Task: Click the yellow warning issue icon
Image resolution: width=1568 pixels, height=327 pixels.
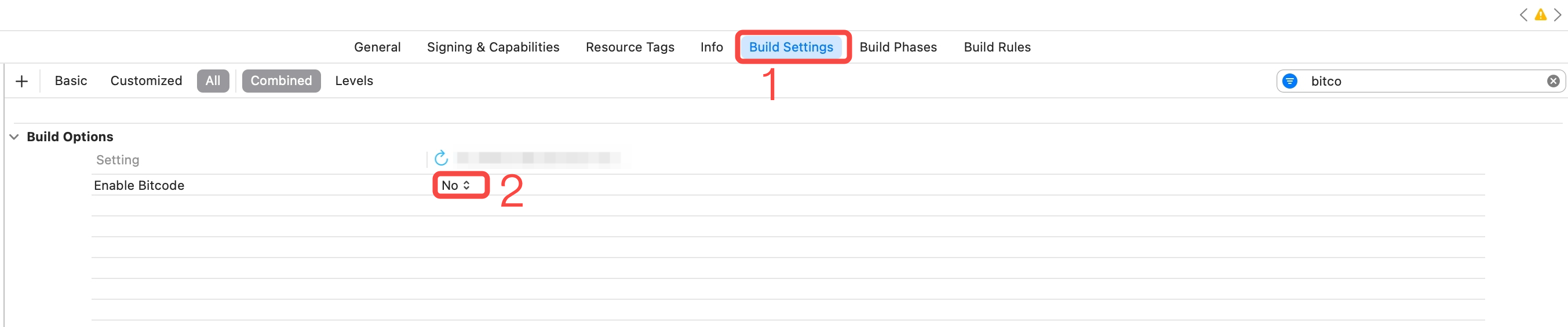Action: pos(1540,14)
